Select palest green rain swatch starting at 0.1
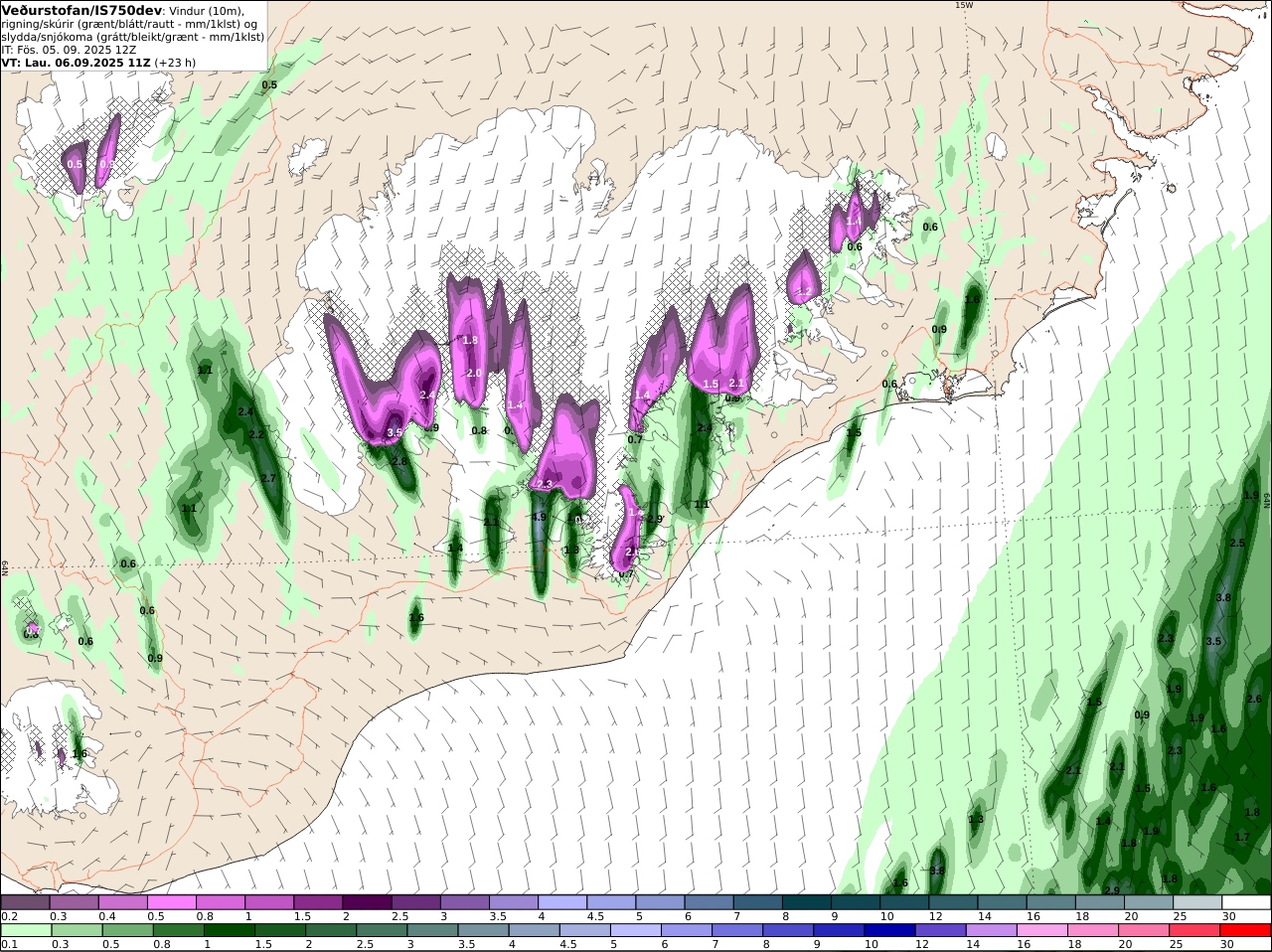 pos(25,931)
